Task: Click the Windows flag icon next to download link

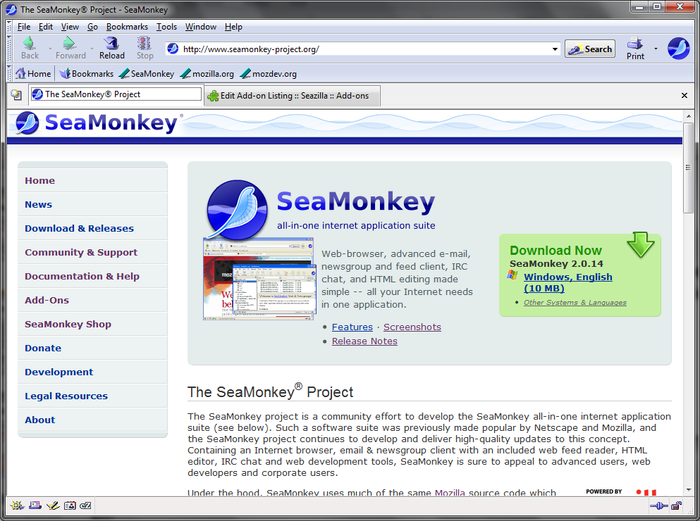Action: 513,275
